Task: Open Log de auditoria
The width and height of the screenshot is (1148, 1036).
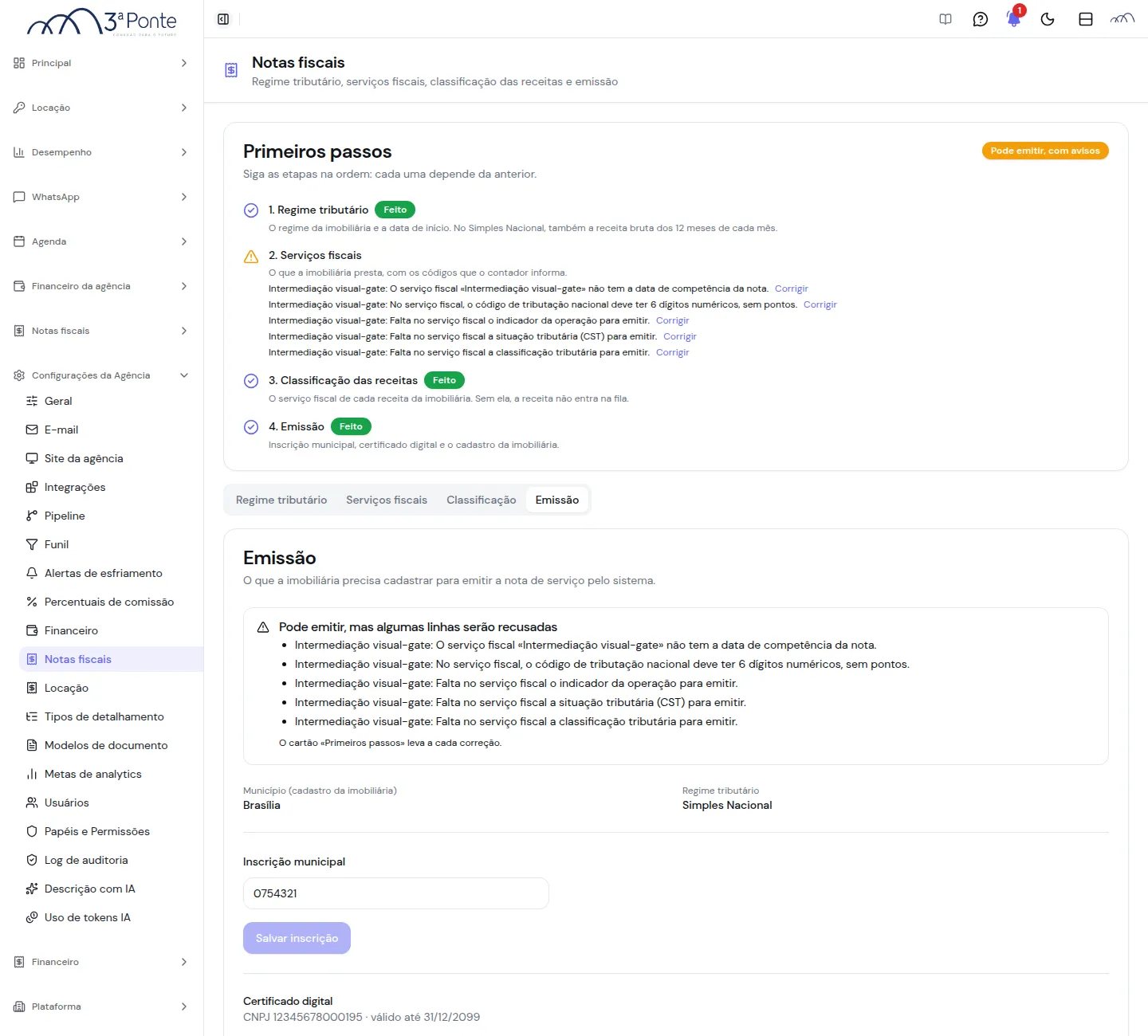Action: (x=112, y=860)
